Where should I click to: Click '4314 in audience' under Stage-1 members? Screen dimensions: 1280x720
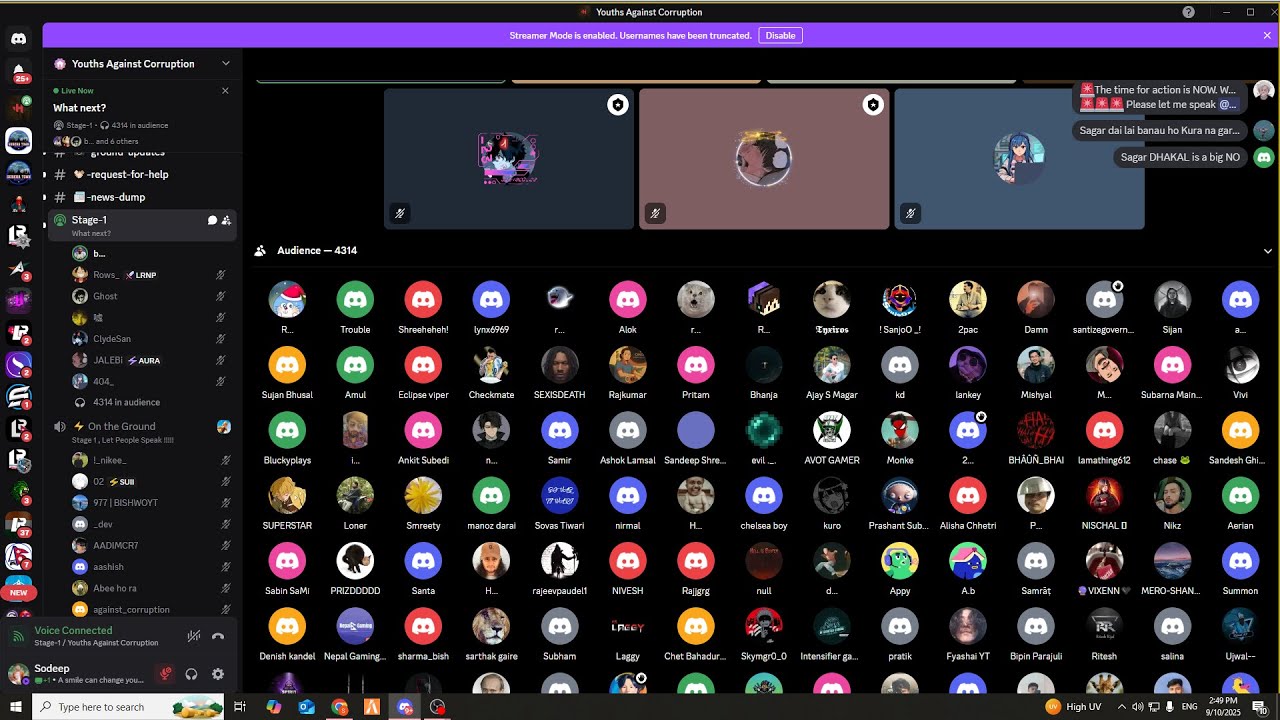point(126,402)
